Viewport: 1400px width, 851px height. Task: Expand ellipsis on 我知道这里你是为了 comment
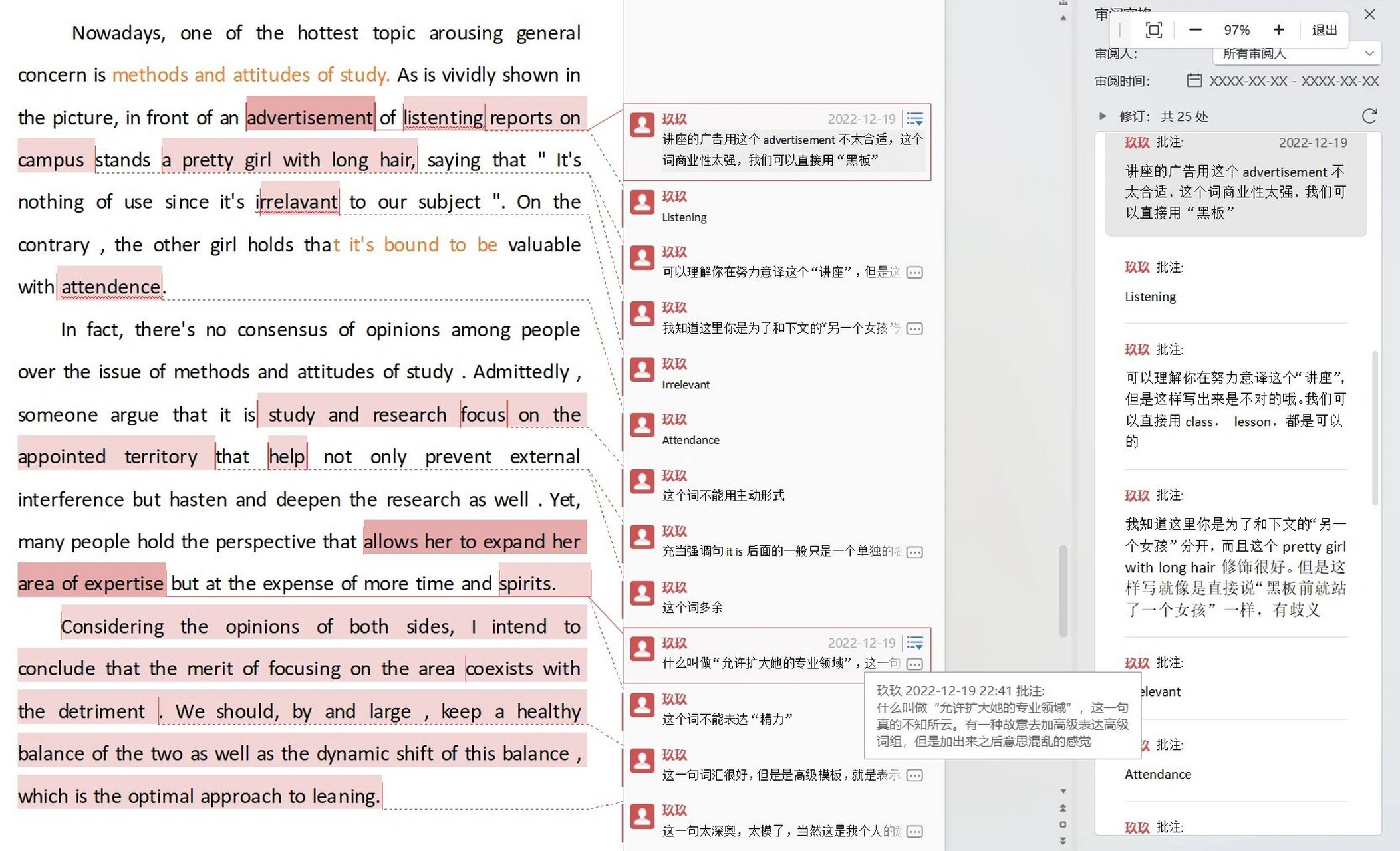[x=915, y=328]
